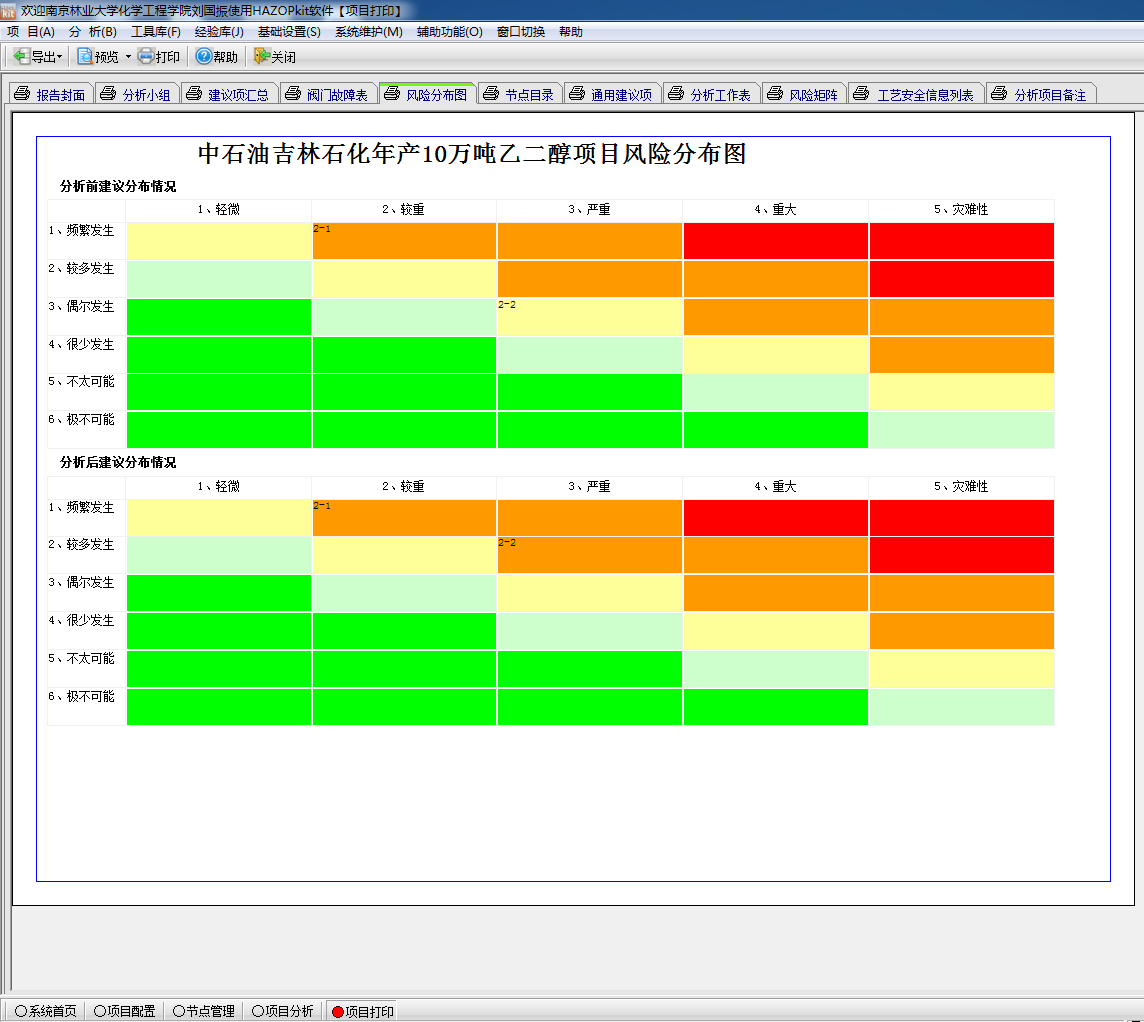Click the preview (预览) document icon
The width and height of the screenshot is (1144, 1022).
[x=85, y=56]
